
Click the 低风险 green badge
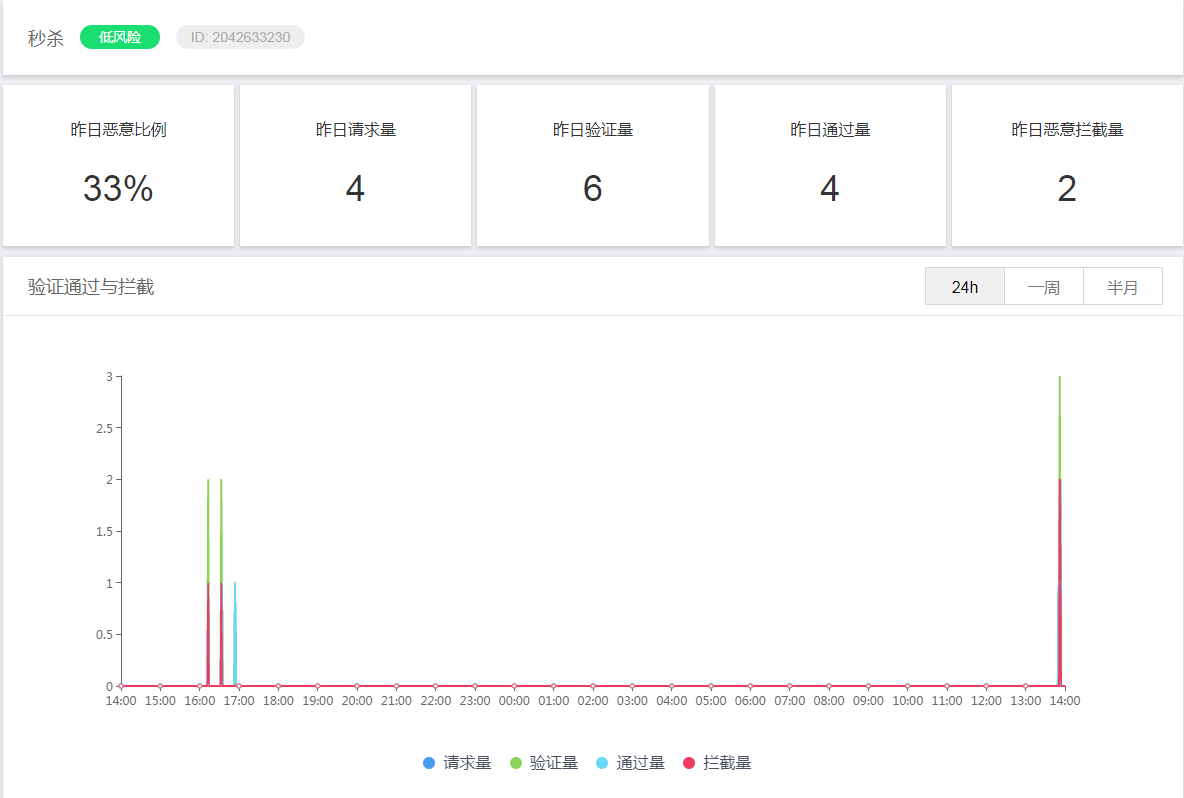[x=120, y=37]
